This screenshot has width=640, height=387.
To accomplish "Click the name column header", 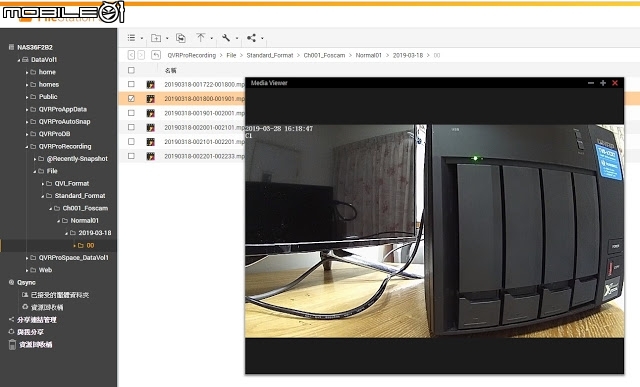I will pos(170,70).
